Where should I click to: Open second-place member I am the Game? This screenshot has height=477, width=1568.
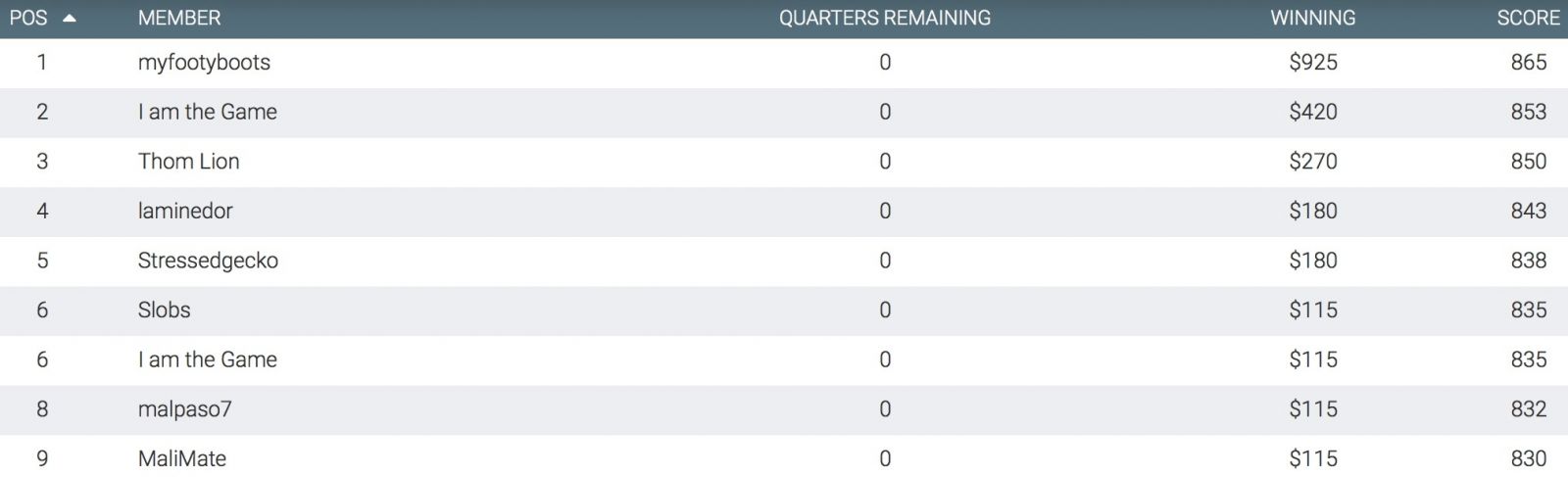[208, 112]
